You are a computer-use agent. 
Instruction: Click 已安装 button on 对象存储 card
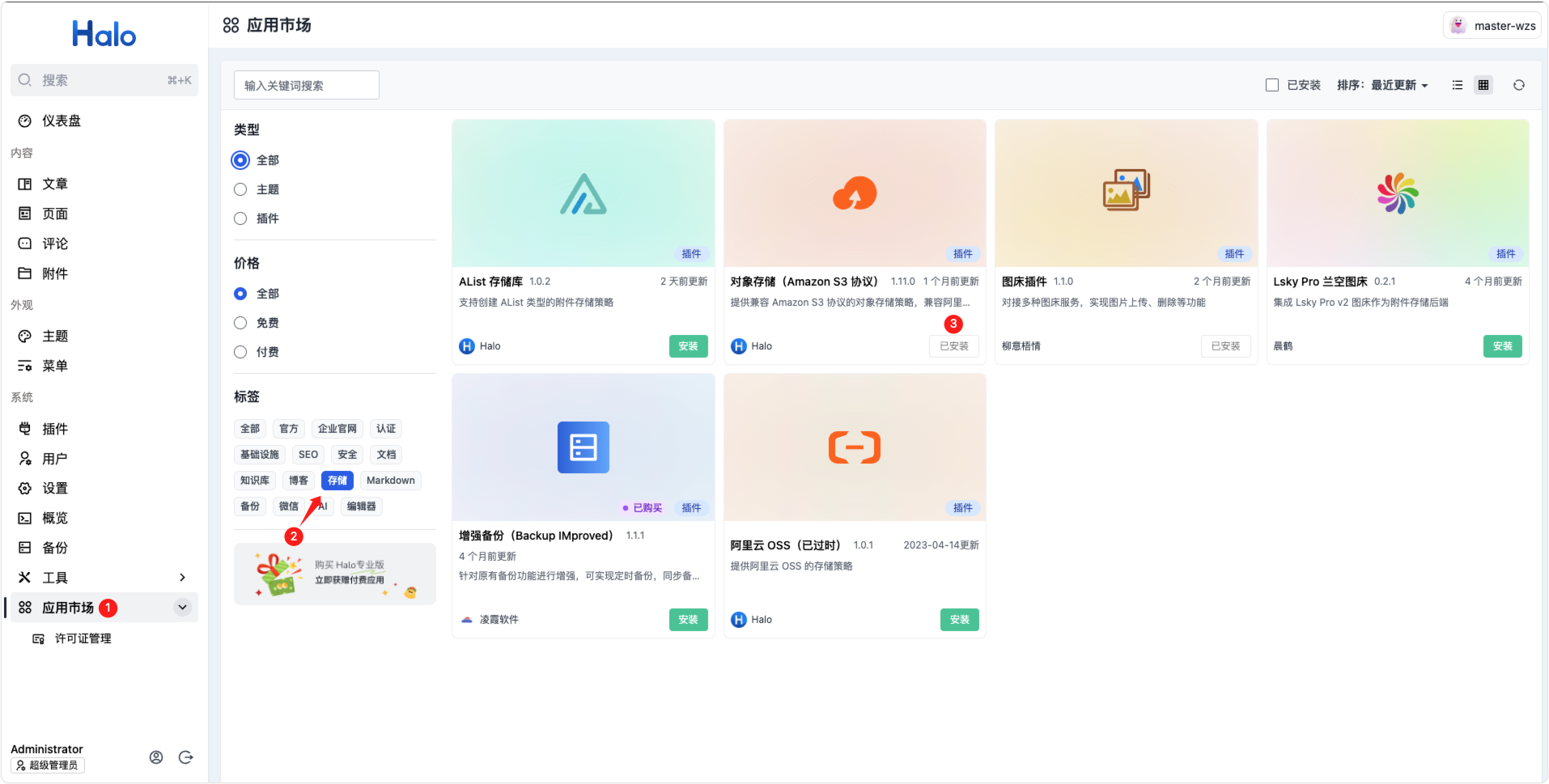pyautogui.click(x=954, y=346)
